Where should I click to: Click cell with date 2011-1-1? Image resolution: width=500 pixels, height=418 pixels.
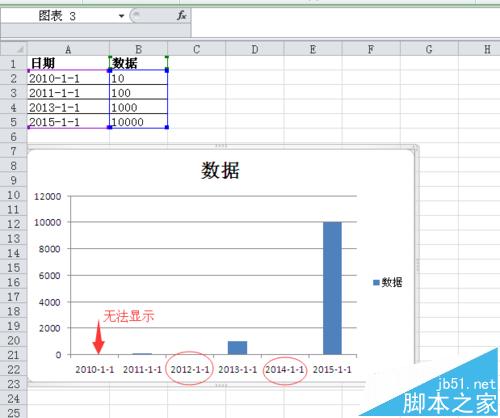[68, 93]
